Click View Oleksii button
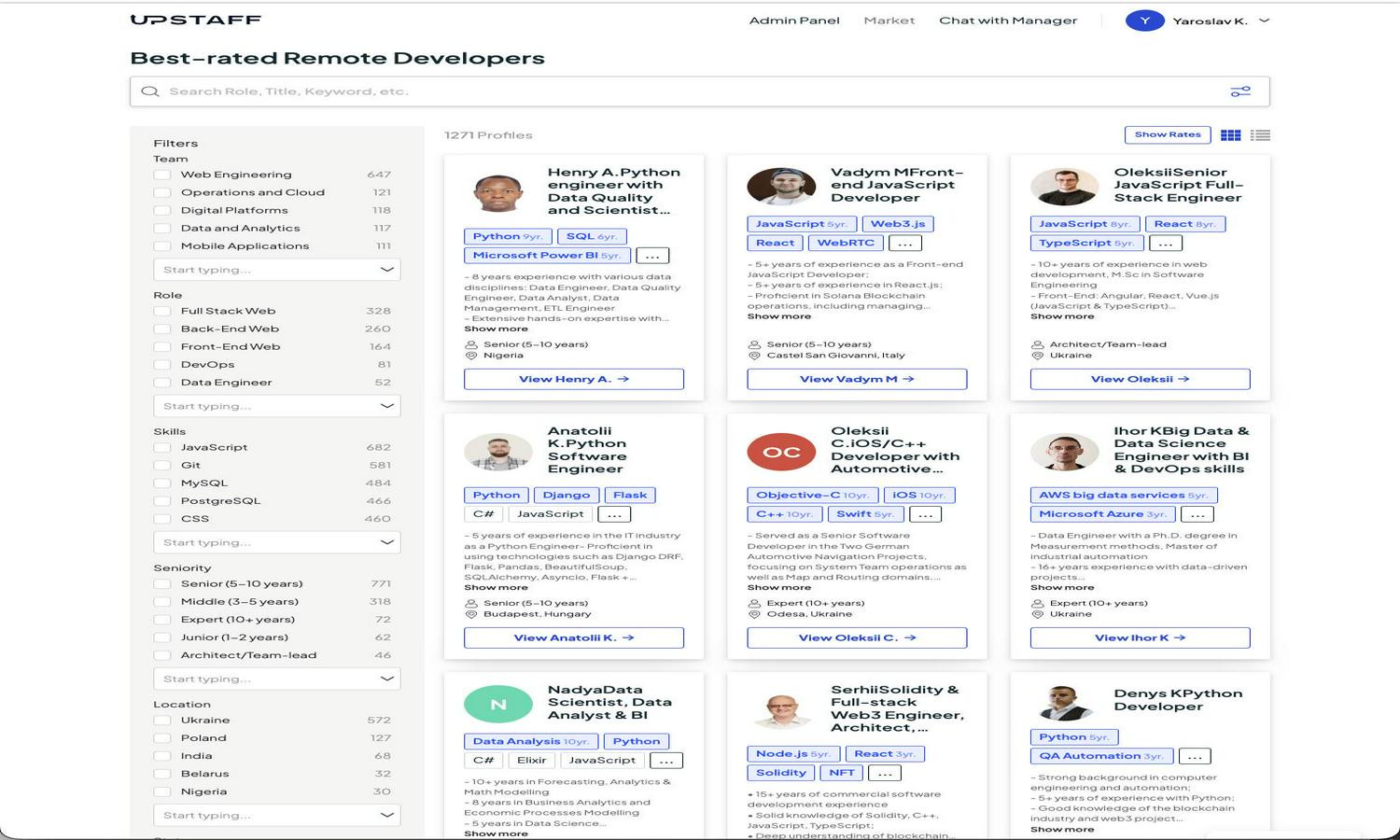The height and width of the screenshot is (840, 1400). (x=1140, y=379)
